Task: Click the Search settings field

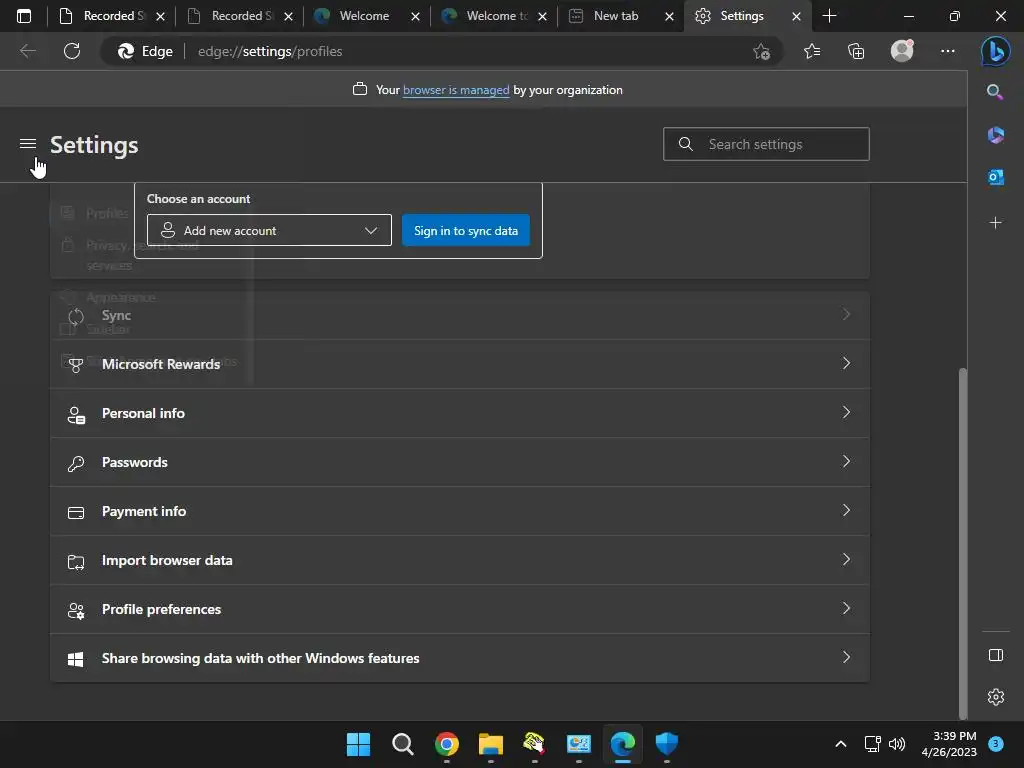Action: [766, 144]
